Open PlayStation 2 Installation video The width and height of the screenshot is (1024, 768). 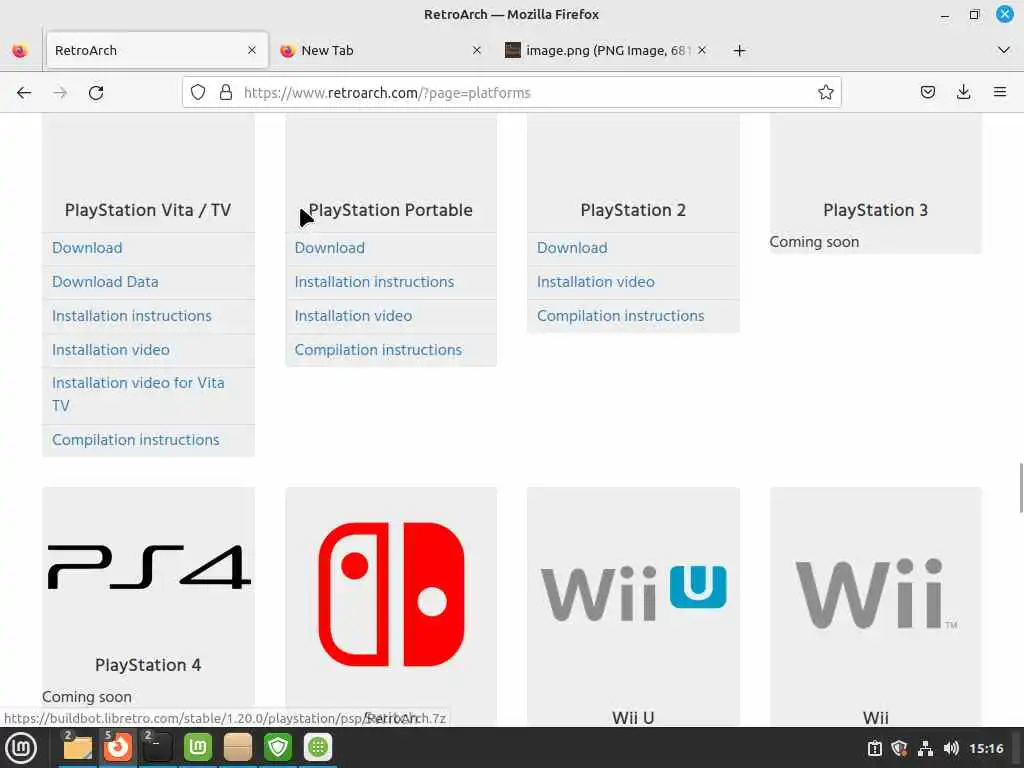pyautogui.click(x=596, y=282)
